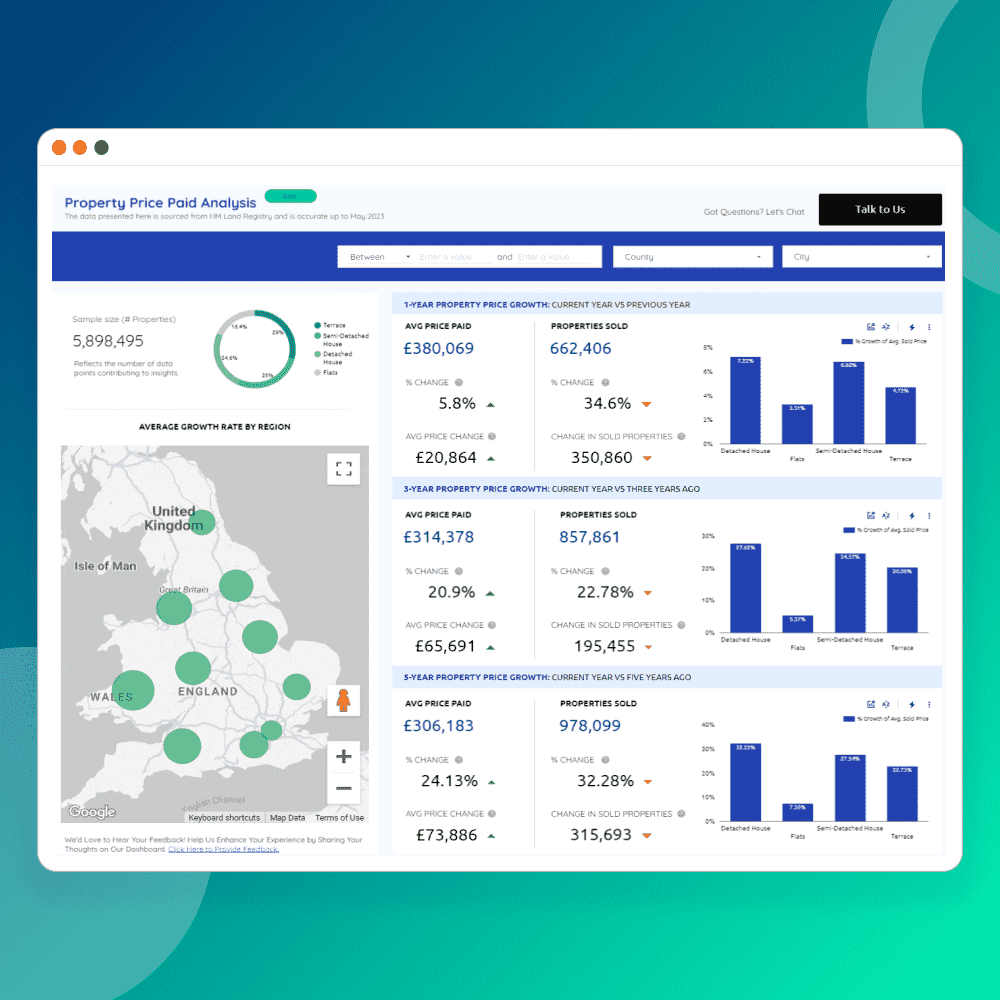
Task: Zoom out on the map with minus
Action: 344,788
